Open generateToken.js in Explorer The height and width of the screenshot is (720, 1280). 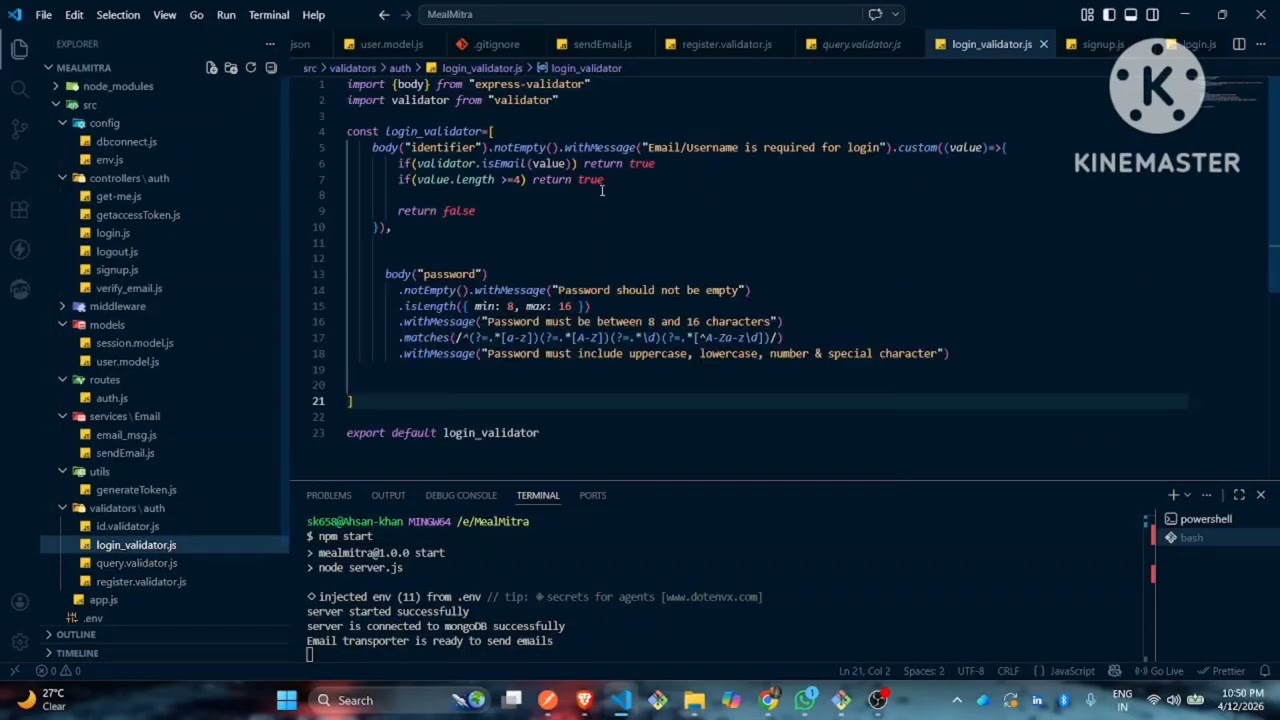tap(136, 490)
